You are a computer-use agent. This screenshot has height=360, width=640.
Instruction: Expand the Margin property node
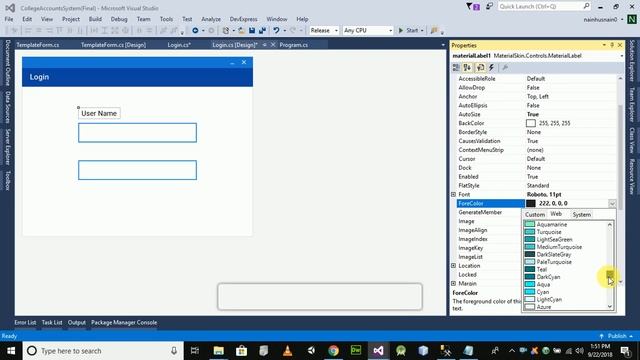(453, 283)
